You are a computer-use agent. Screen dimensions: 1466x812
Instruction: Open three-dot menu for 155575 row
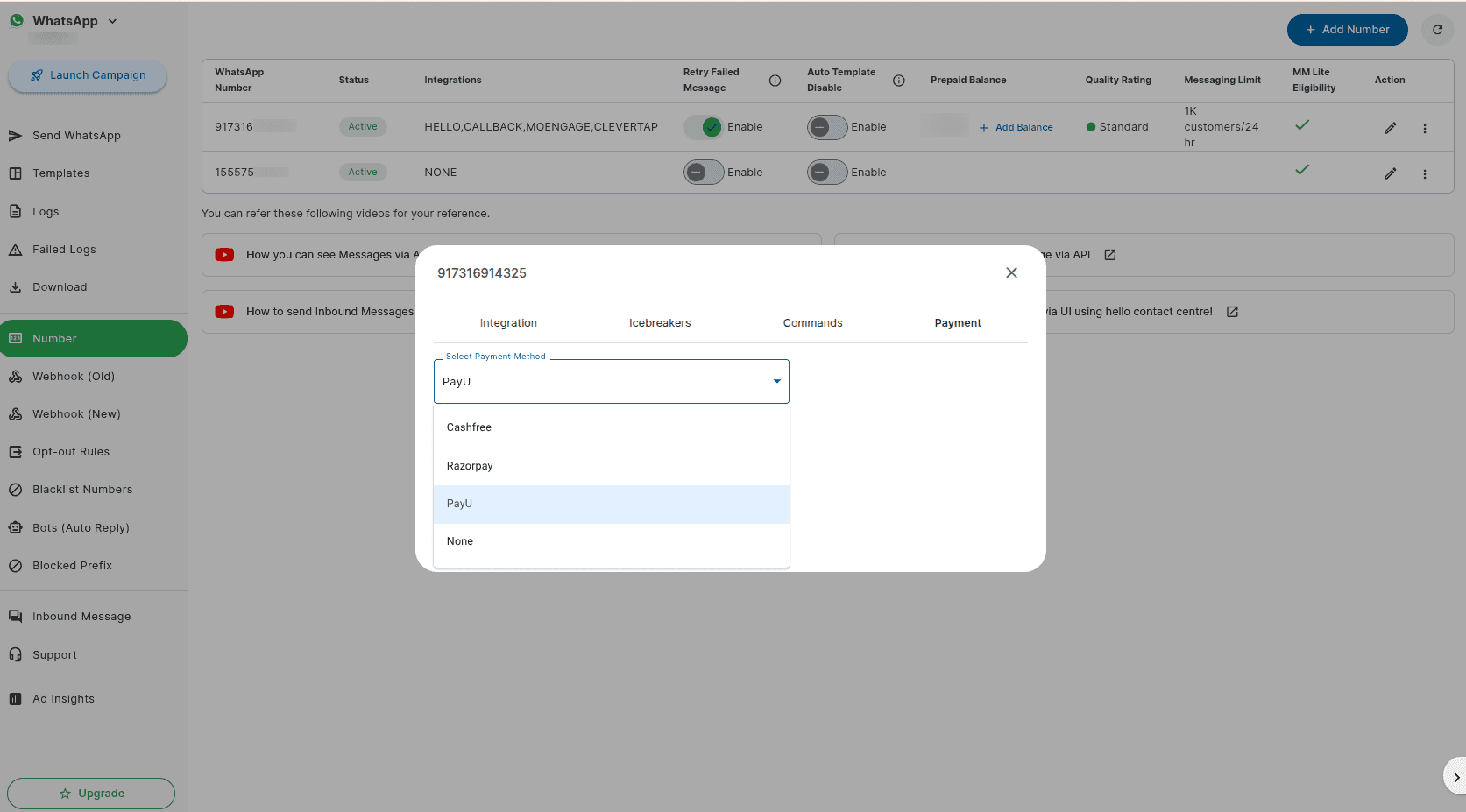1425,174
